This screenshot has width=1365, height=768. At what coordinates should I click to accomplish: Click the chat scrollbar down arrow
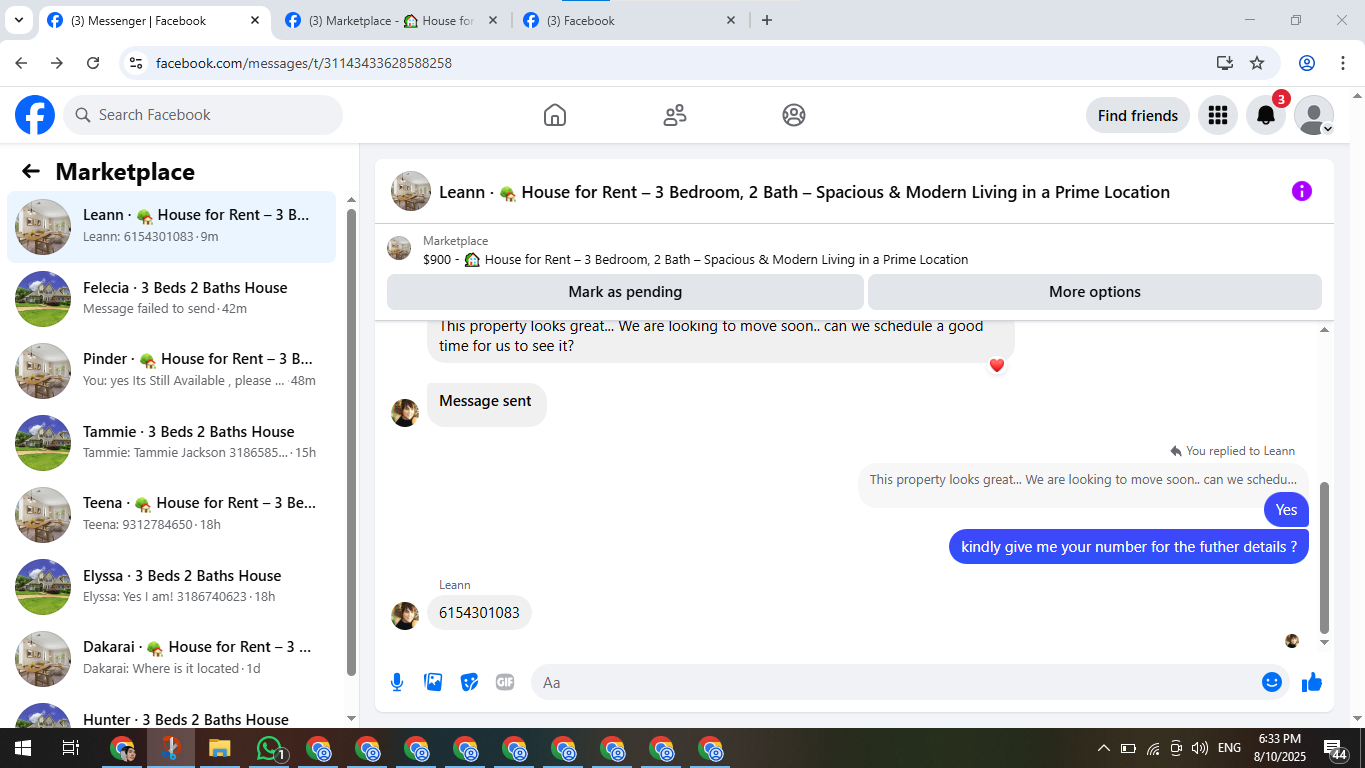tap(1325, 643)
